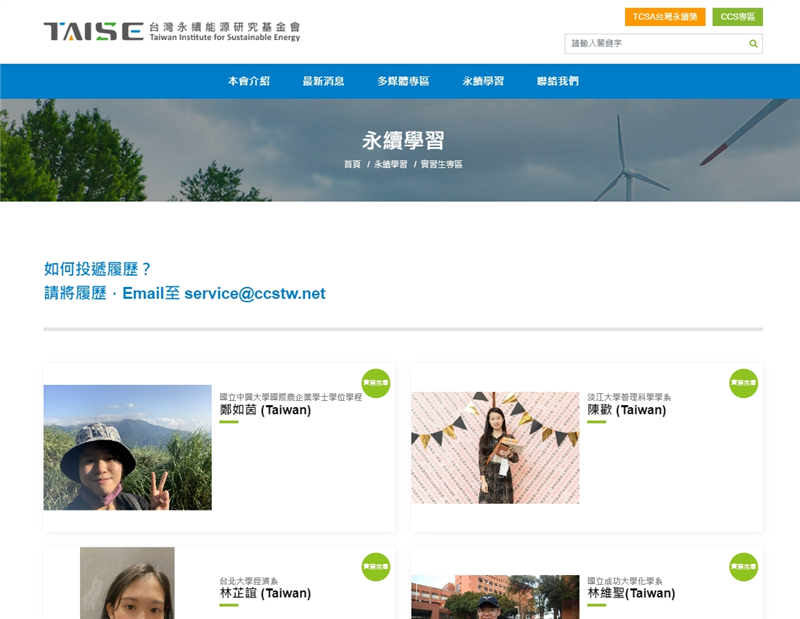Click 淡江大學管理科學學系 text
Image resolution: width=800 pixels, height=619 pixels.
coord(629,397)
